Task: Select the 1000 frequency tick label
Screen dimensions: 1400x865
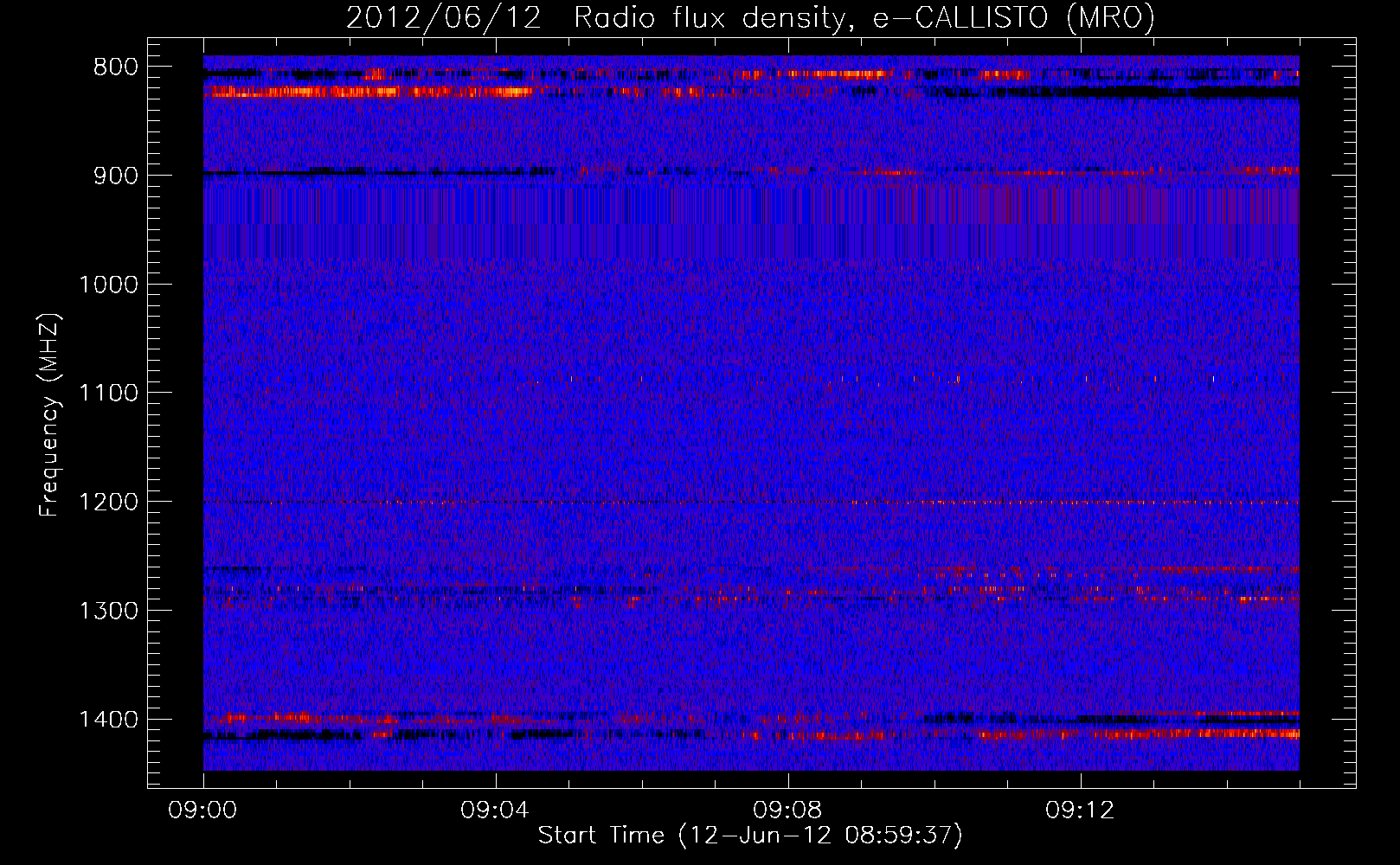Action: pyautogui.click(x=108, y=285)
